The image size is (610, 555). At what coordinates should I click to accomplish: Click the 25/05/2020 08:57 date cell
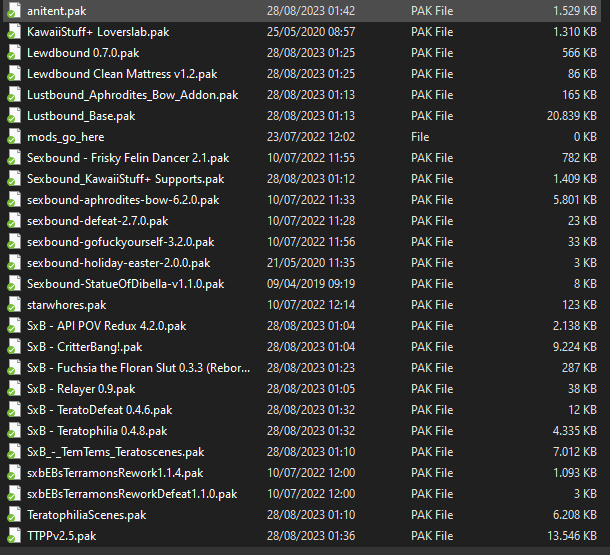311,32
